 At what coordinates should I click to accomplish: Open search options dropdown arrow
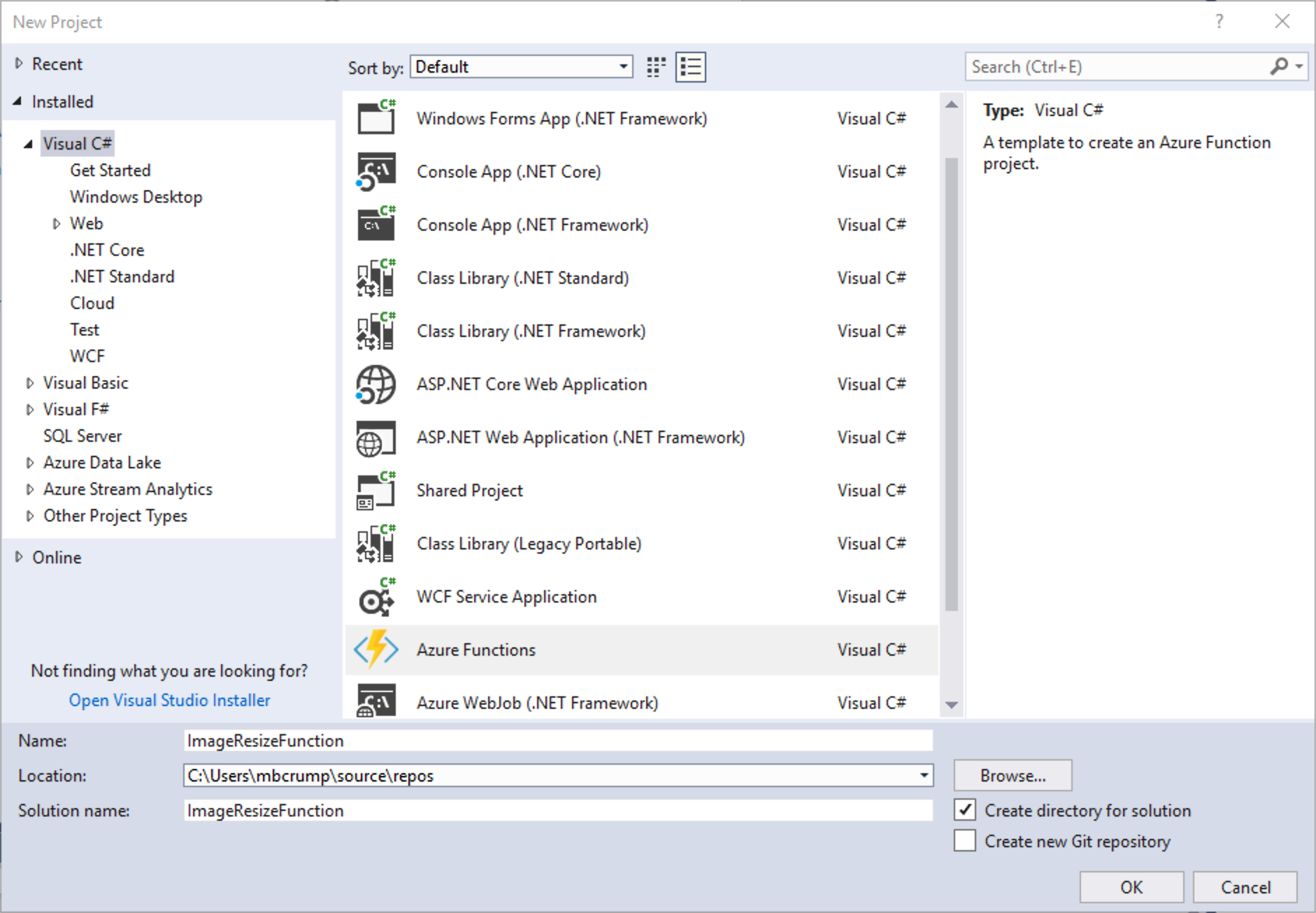click(1299, 66)
